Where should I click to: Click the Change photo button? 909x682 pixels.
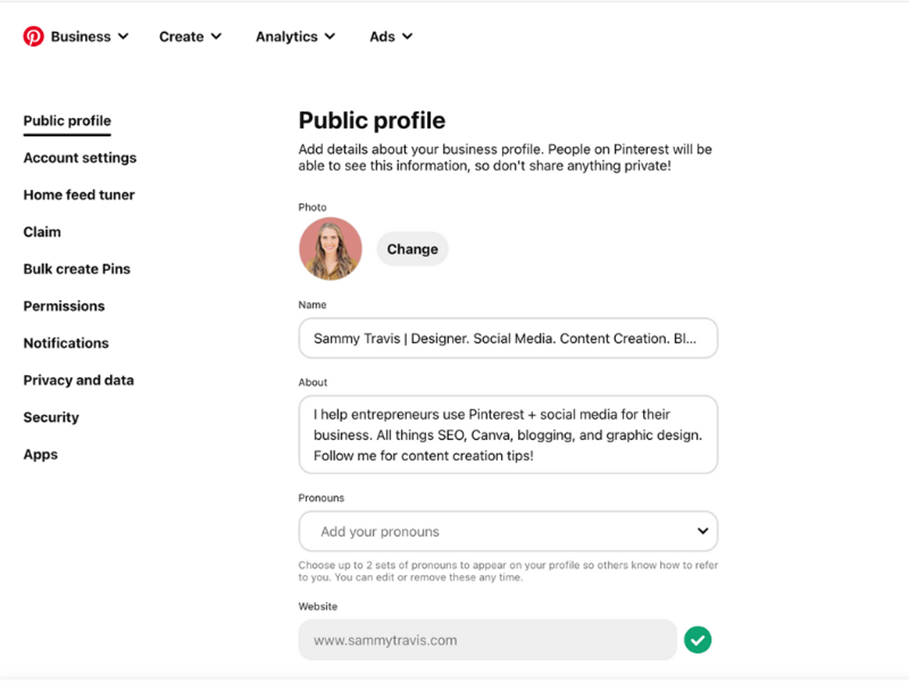(412, 249)
